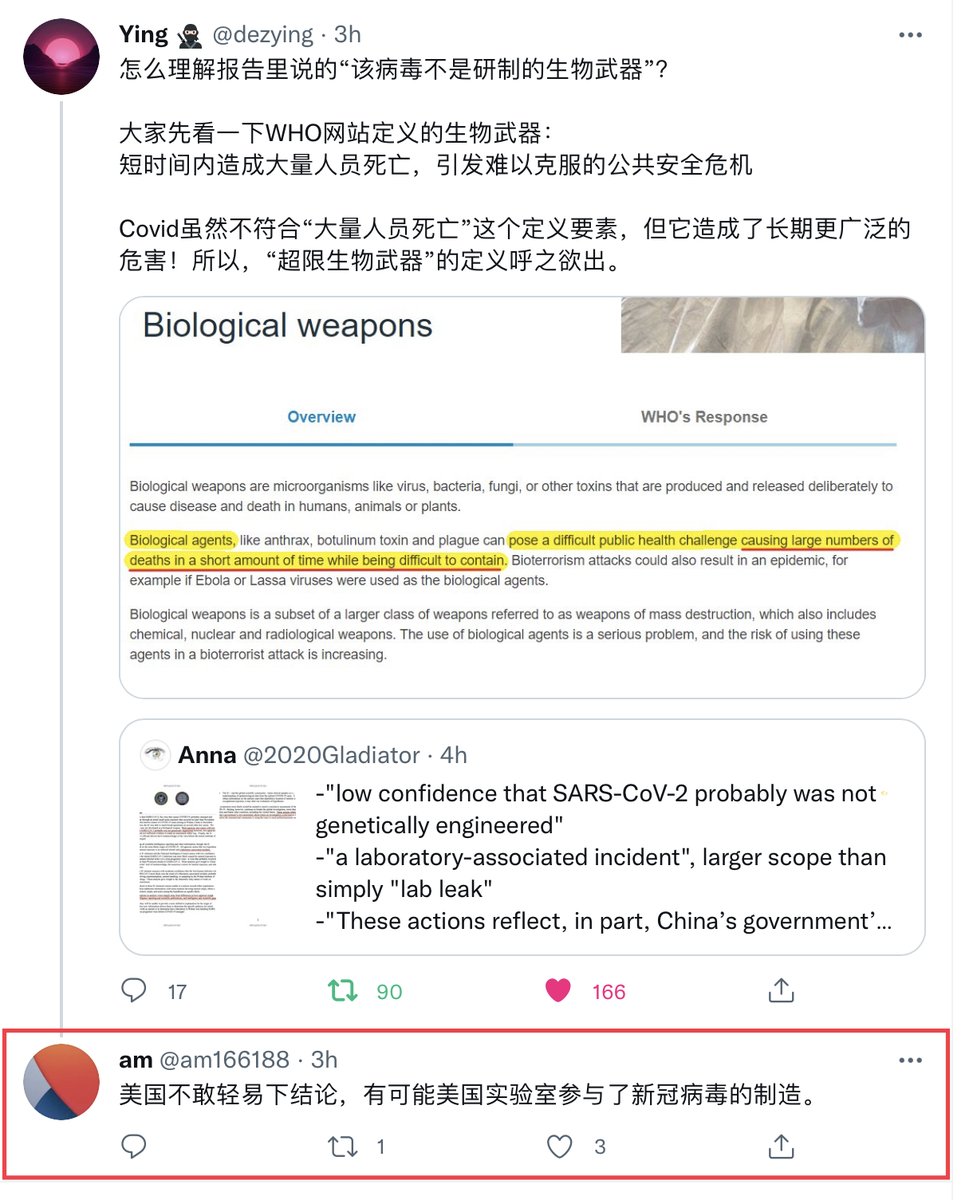
Task: Unlike Ying's tweet with 166 likes
Action: coord(558,990)
